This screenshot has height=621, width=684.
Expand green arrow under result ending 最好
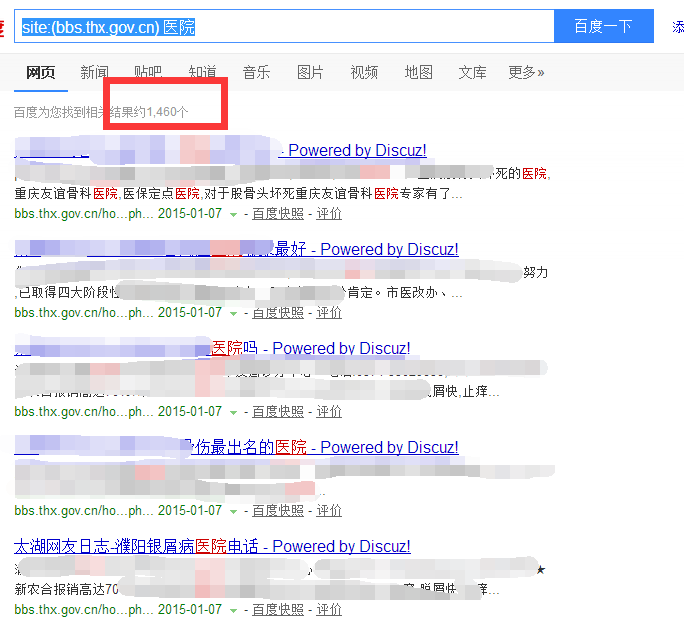[234, 313]
